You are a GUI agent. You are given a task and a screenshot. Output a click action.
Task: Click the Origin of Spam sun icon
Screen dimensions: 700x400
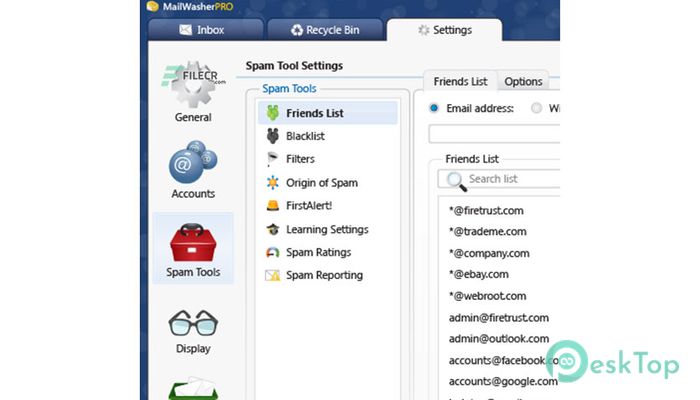(272, 183)
